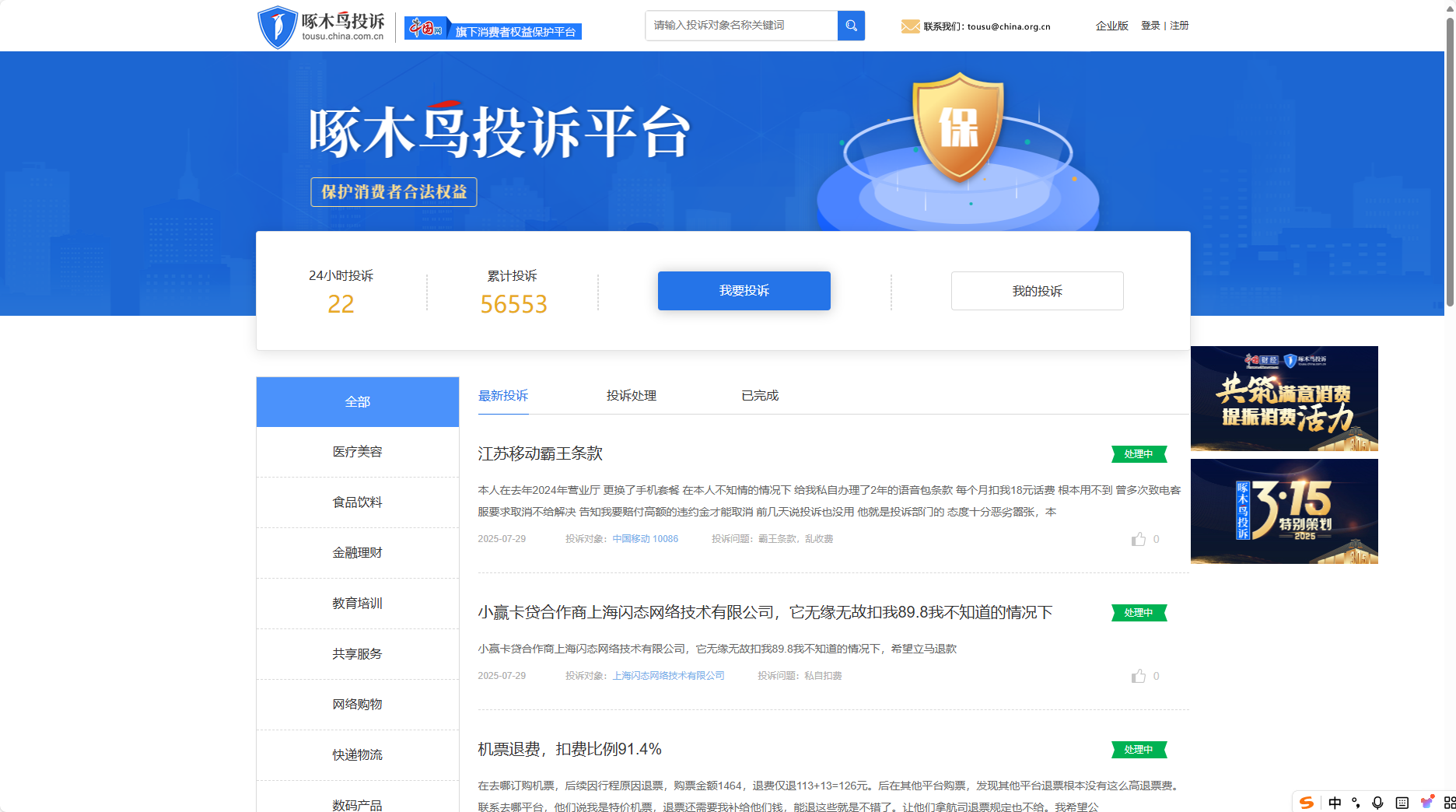Switch to the 已完成 tab
This screenshot has width=1456, height=812.
point(759,396)
